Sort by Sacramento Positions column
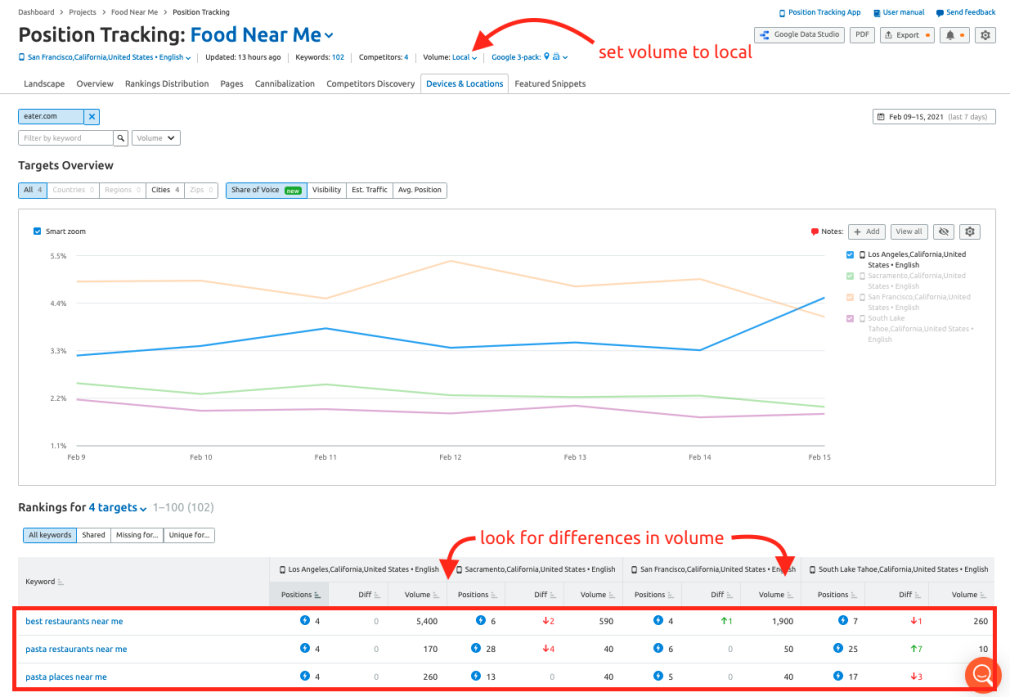The height and width of the screenshot is (697, 1010). [479, 595]
